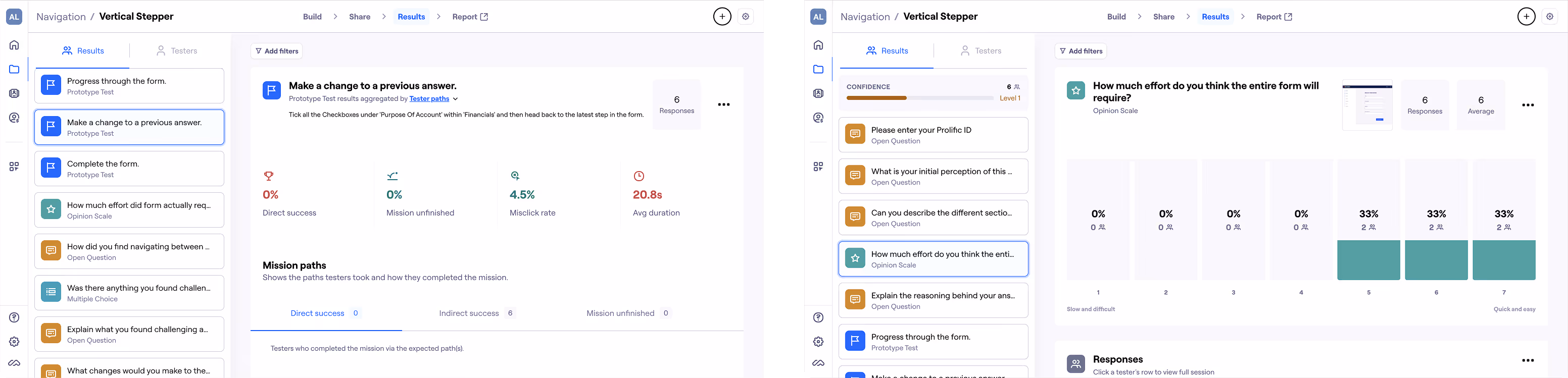Screen dimensions: 1568x378
Task: Select 'Progress through the form.' in right window list
Action: tap(933, 342)
